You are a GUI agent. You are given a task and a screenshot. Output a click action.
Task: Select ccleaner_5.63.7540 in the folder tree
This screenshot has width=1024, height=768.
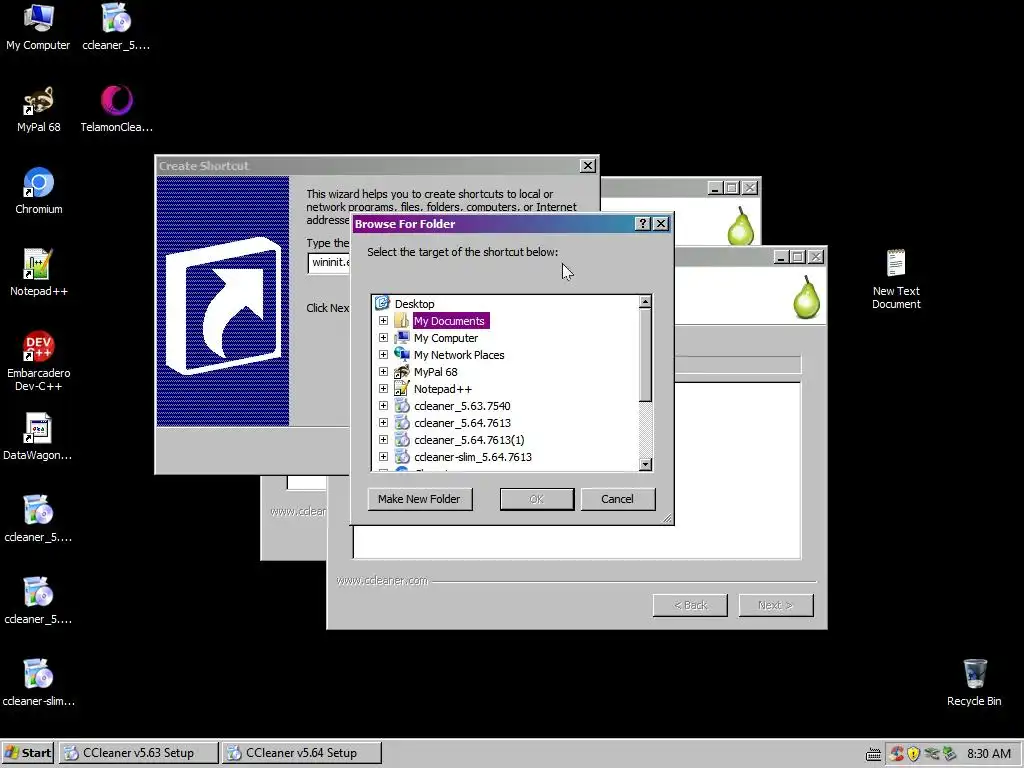tap(462, 406)
